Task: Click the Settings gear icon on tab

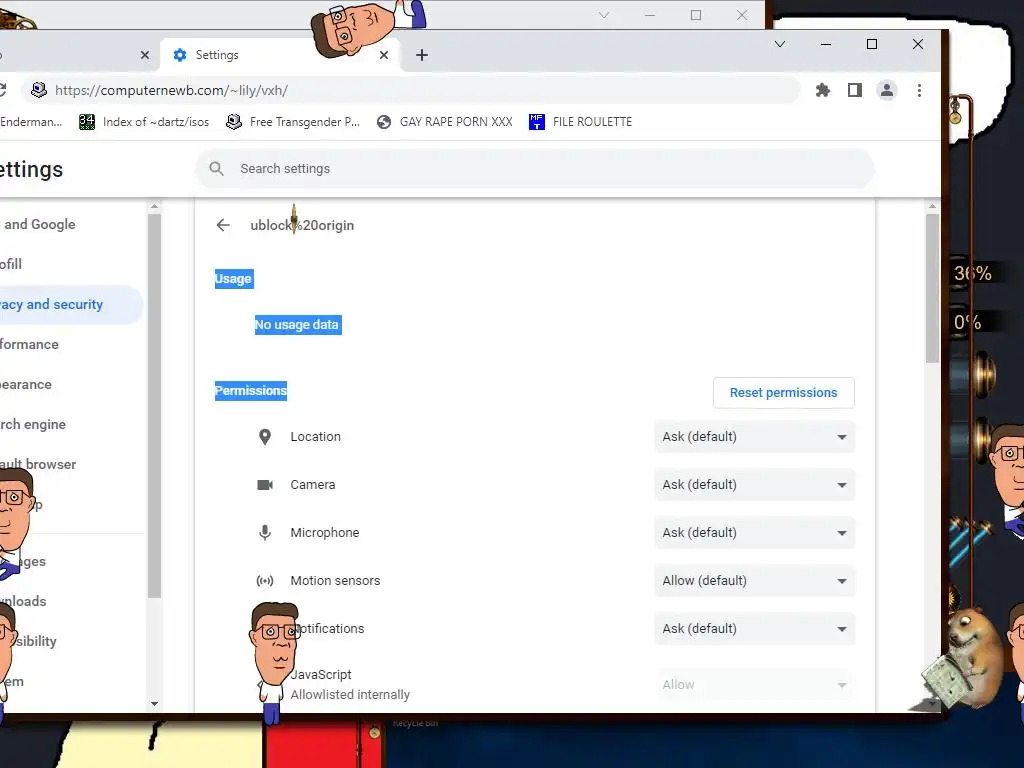Action: tap(180, 55)
